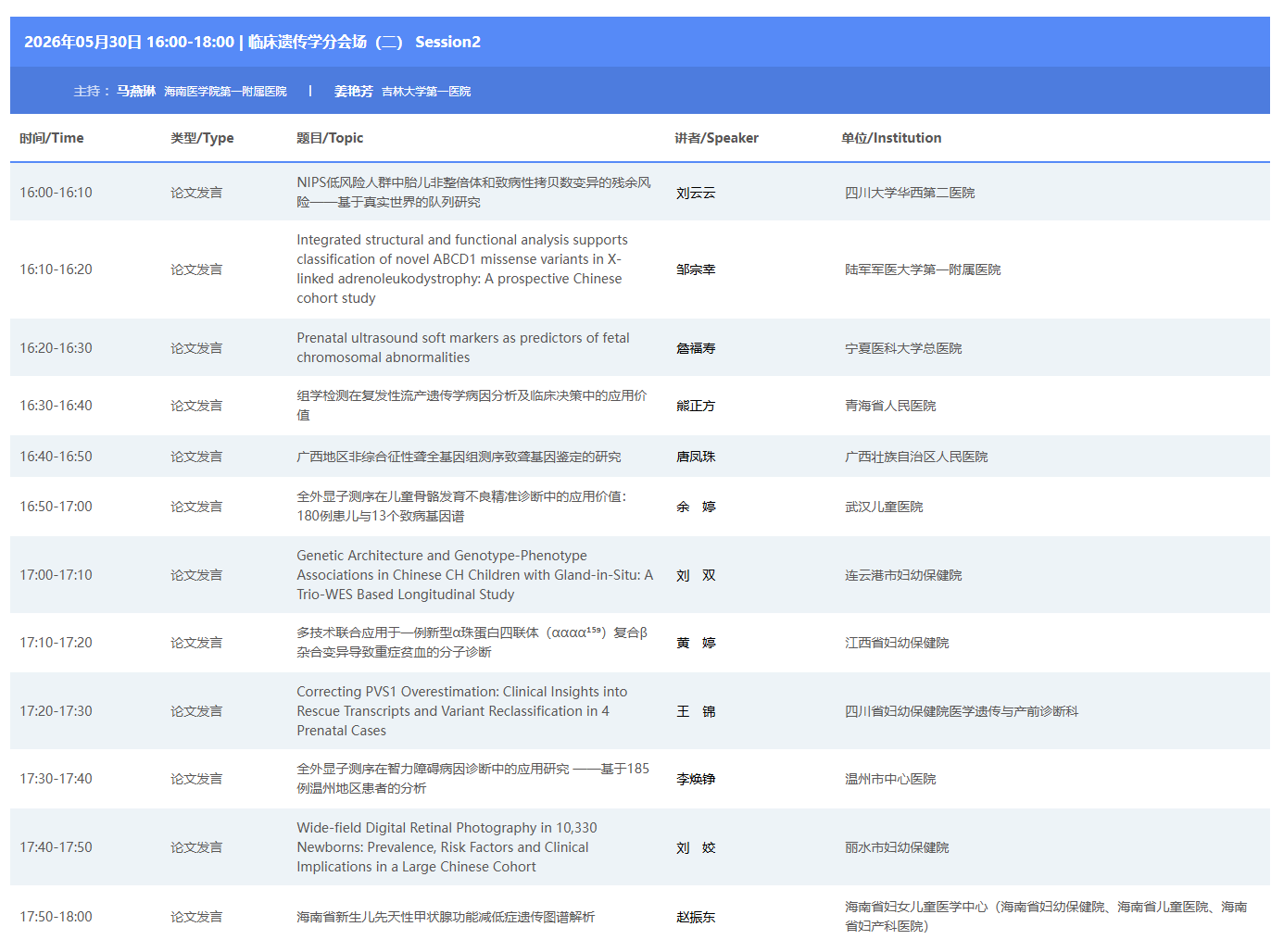Image resolution: width=1271 pixels, height=952 pixels.
Task: Click the Prenatal ultrasound soft markers topic
Action: tap(463, 348)
